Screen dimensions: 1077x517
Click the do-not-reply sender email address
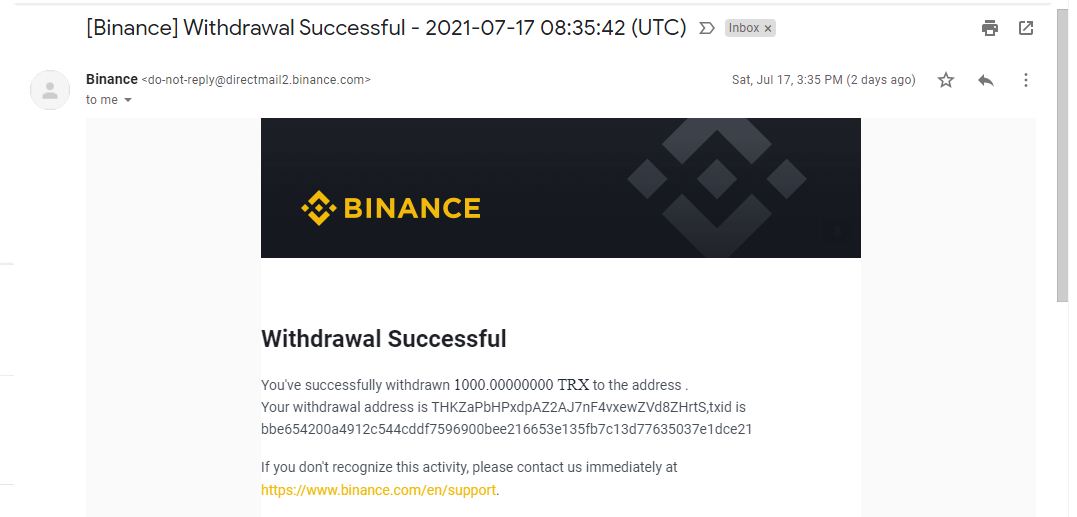[257, 80]
